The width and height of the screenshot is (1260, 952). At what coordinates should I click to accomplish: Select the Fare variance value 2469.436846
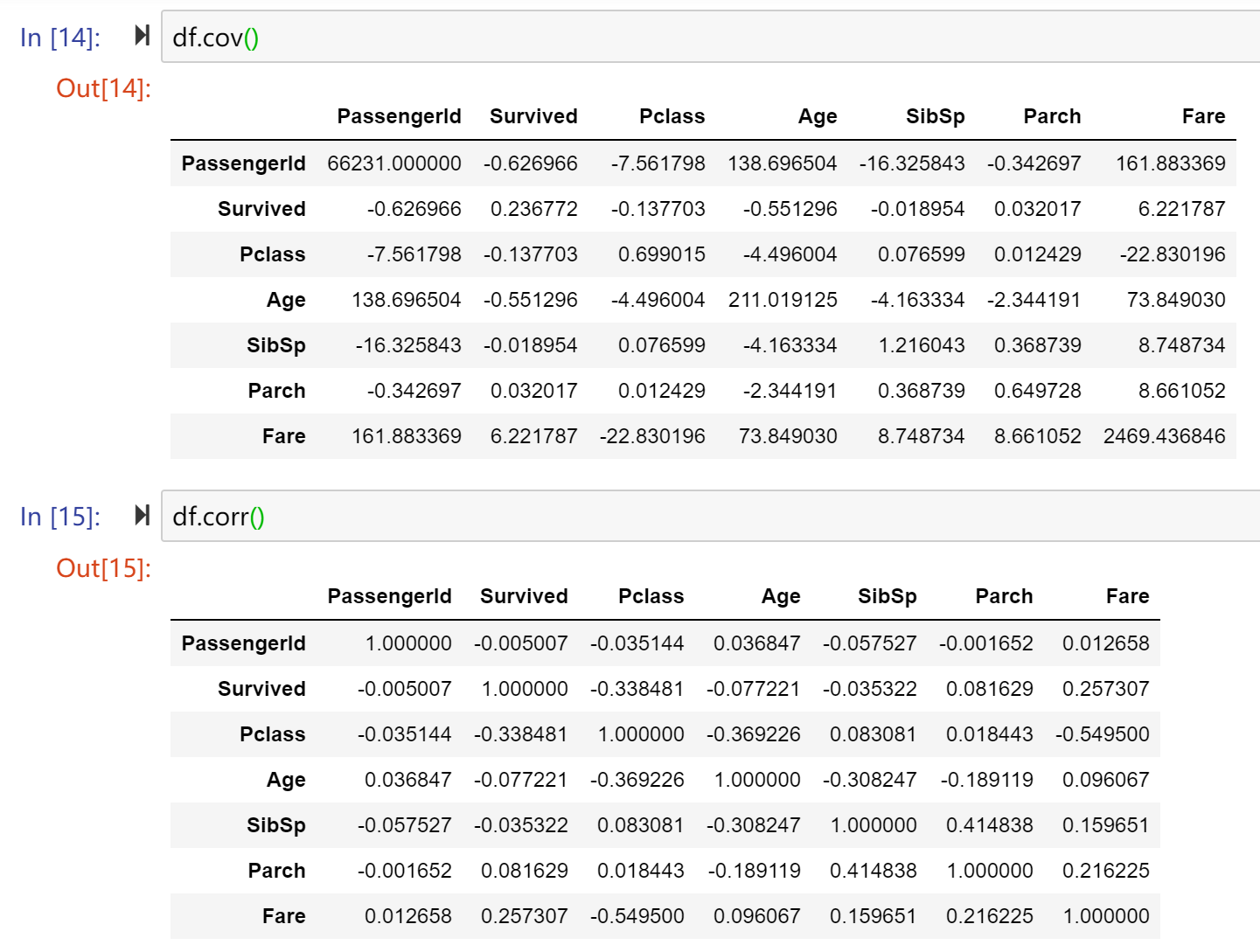pyautogui.click(x=1164, y=436)
